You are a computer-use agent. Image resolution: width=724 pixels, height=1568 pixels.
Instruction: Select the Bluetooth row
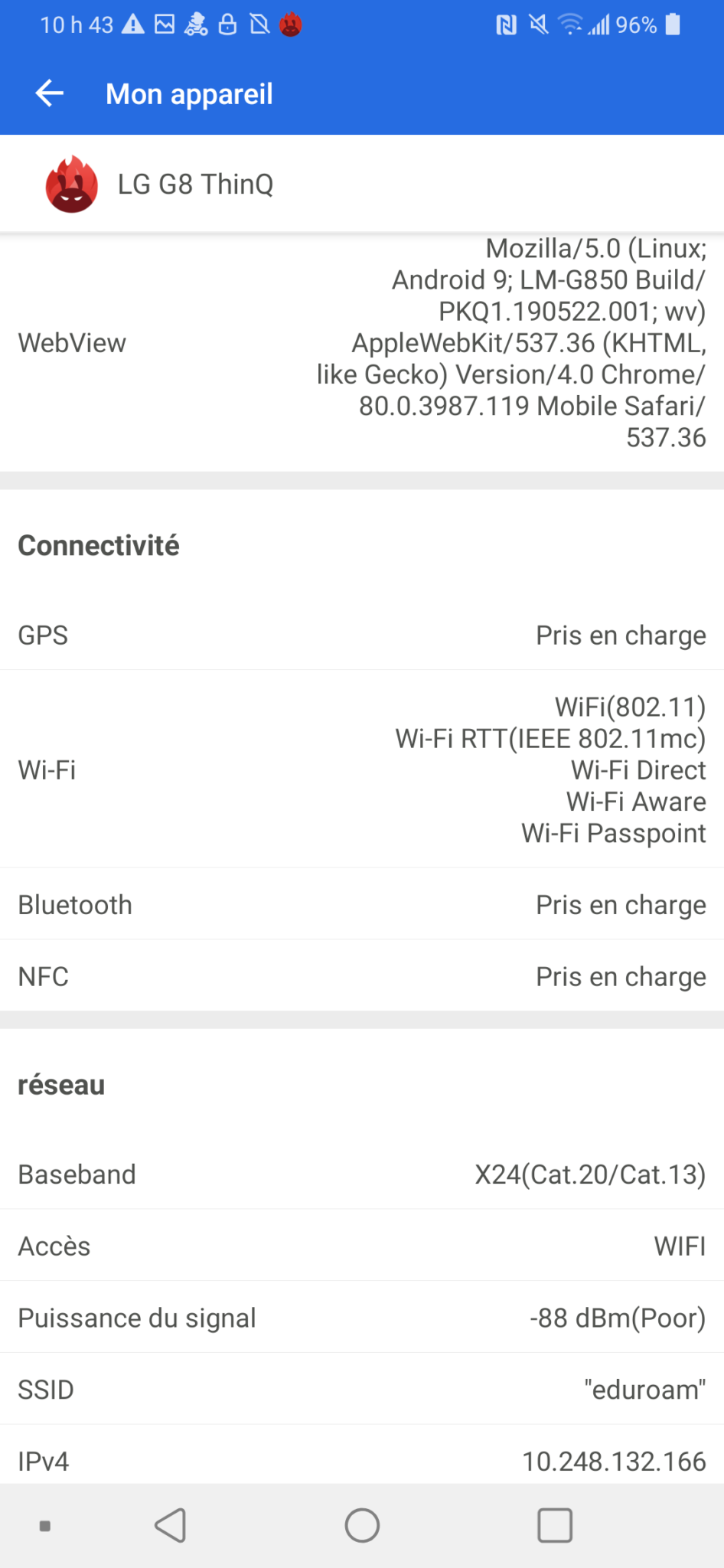click(x=362, y=904)
